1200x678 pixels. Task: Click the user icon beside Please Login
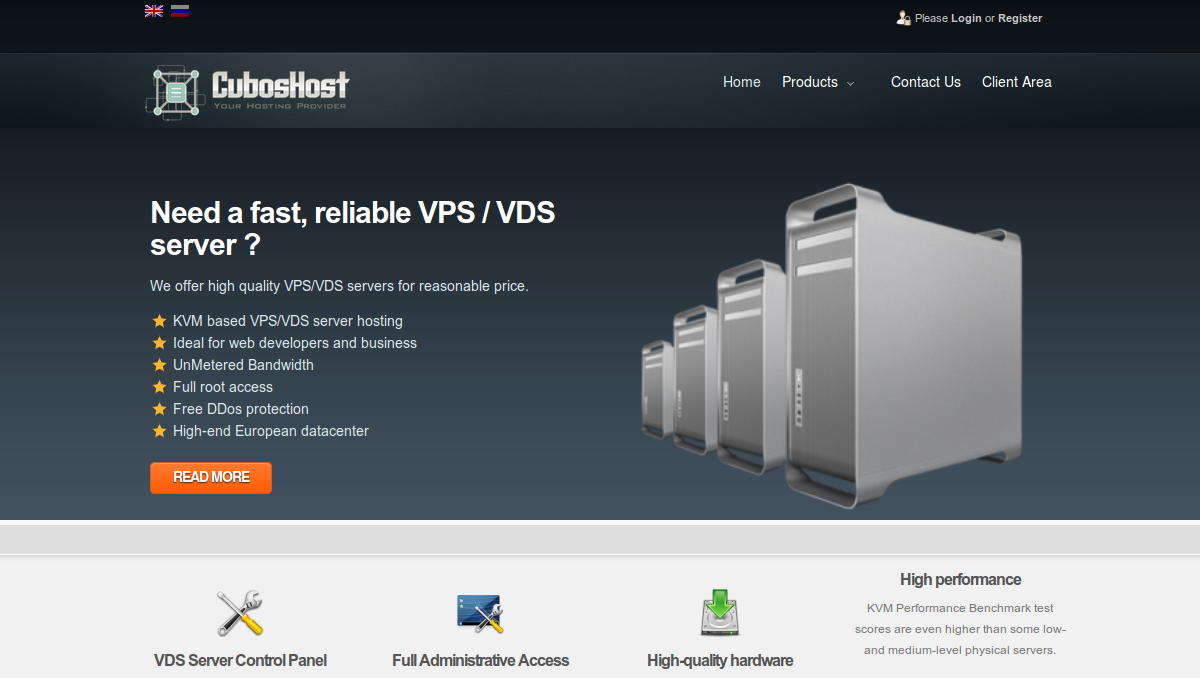point(903,18)
